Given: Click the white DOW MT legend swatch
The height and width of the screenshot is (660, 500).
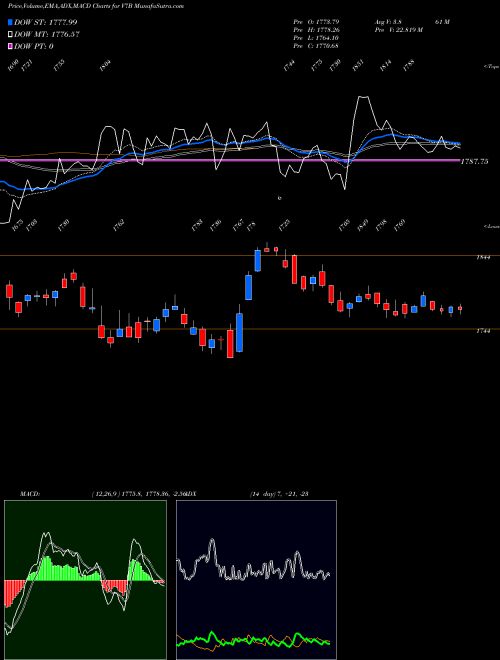Looking at the screenshot, I should click(10, 34).
